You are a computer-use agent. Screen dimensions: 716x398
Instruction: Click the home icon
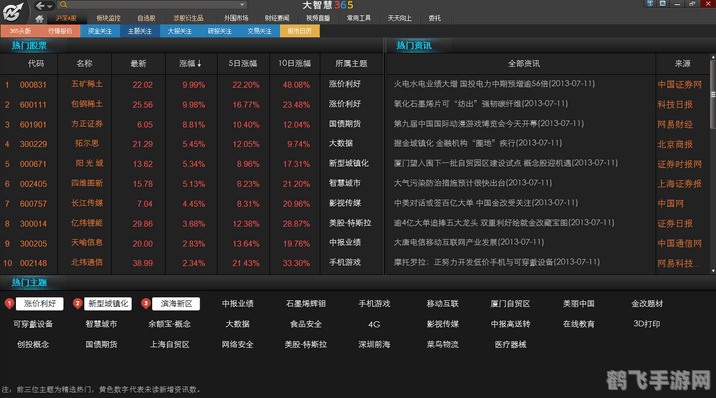[39, 19]
